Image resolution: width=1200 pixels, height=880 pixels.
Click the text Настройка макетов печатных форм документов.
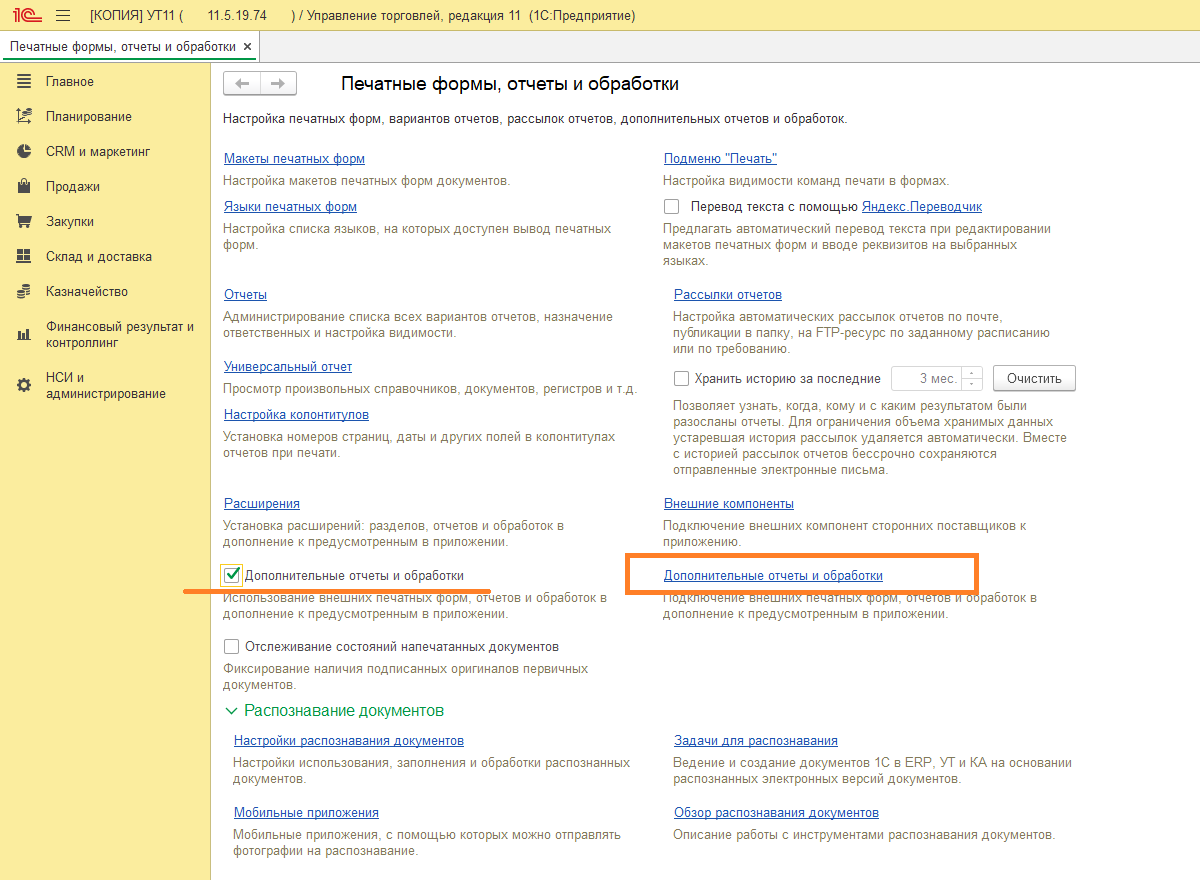[367, 181]
